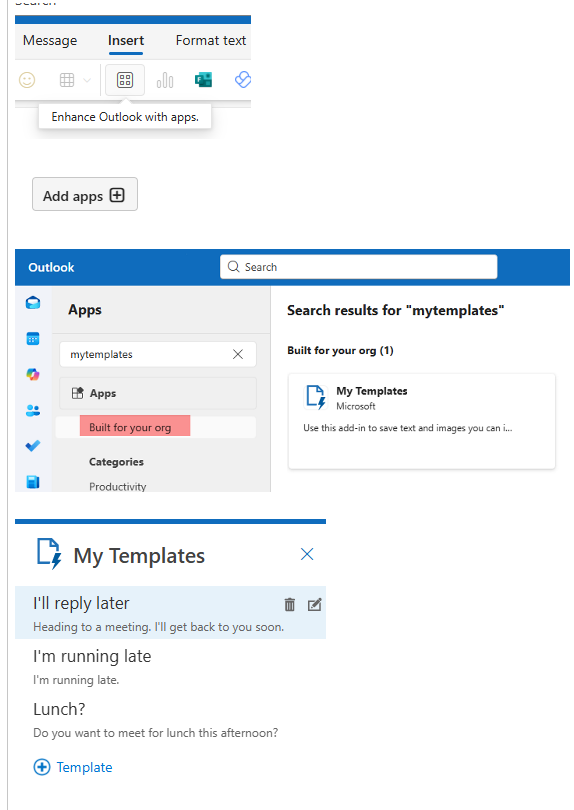Click the My Templates pane logo icon

coord(50,554)
